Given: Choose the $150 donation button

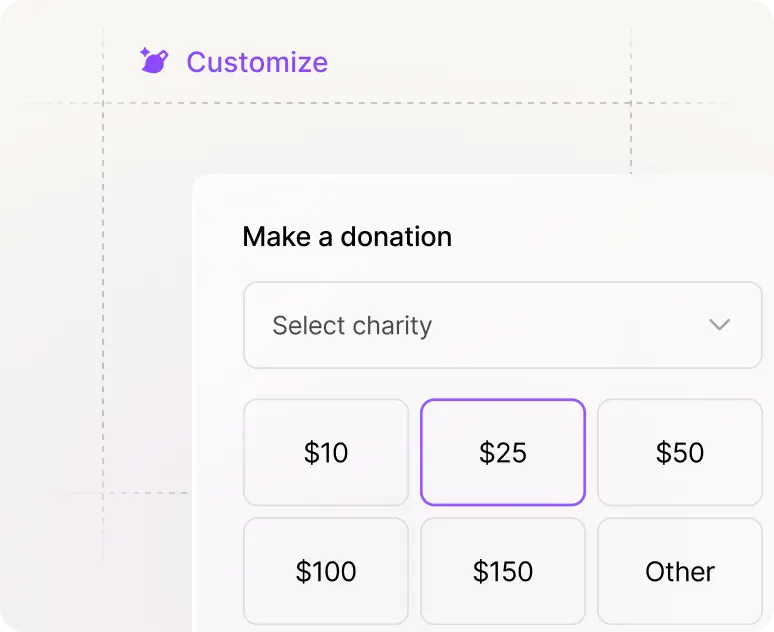Looking at the screenshot, I should click(502, 571).
